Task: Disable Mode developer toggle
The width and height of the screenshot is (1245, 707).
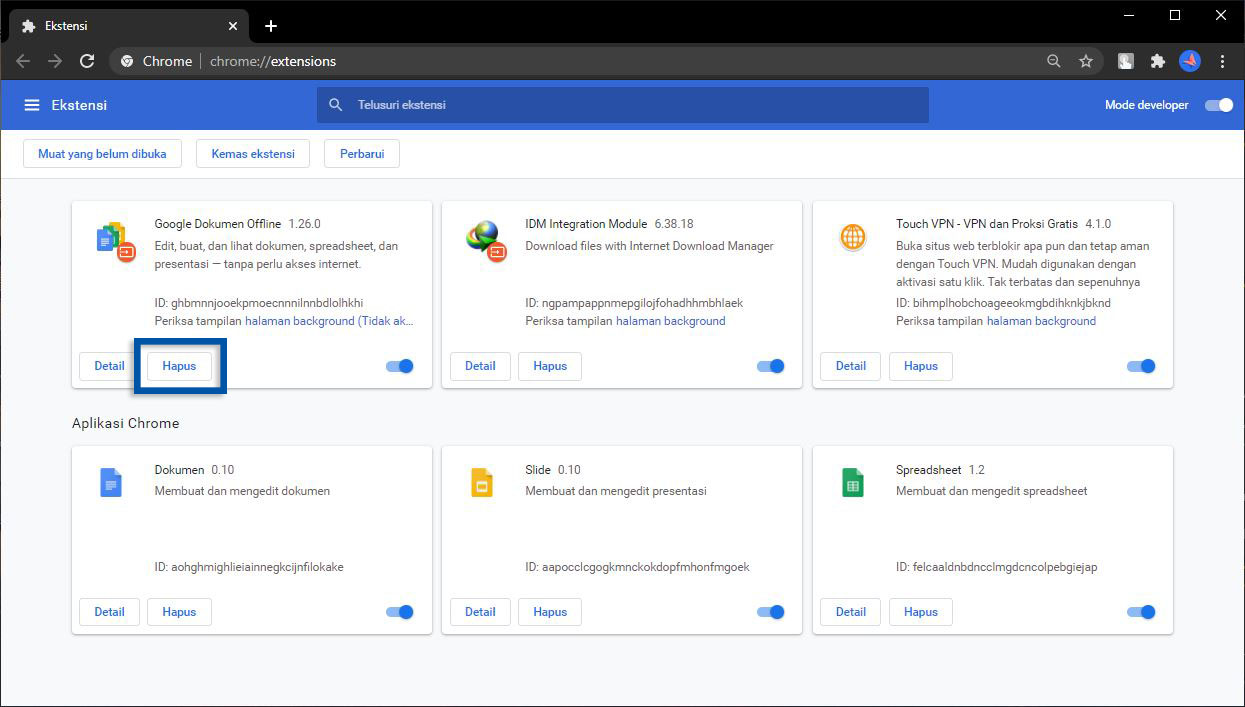Action: (x=1219, y=104)
